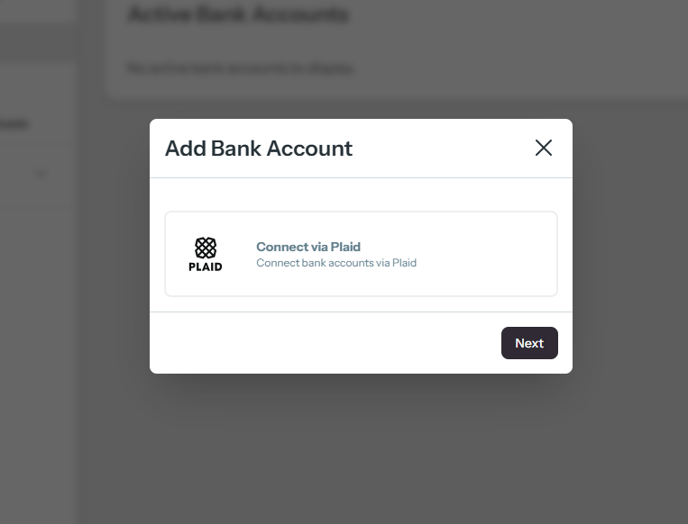Click the empty right side of Plaid card

pyautogui.click(x=487, y=254)
